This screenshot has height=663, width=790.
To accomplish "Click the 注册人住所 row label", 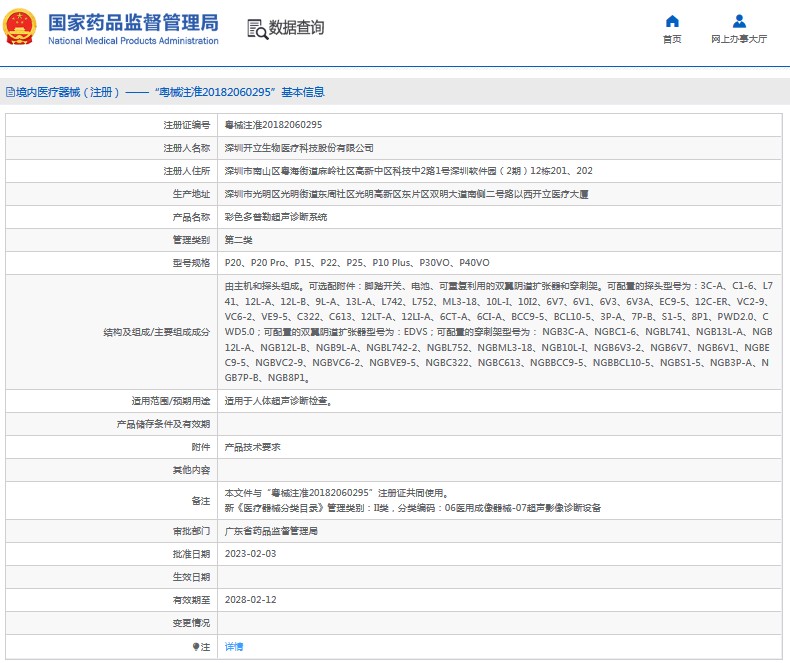I will pos(186,171).
